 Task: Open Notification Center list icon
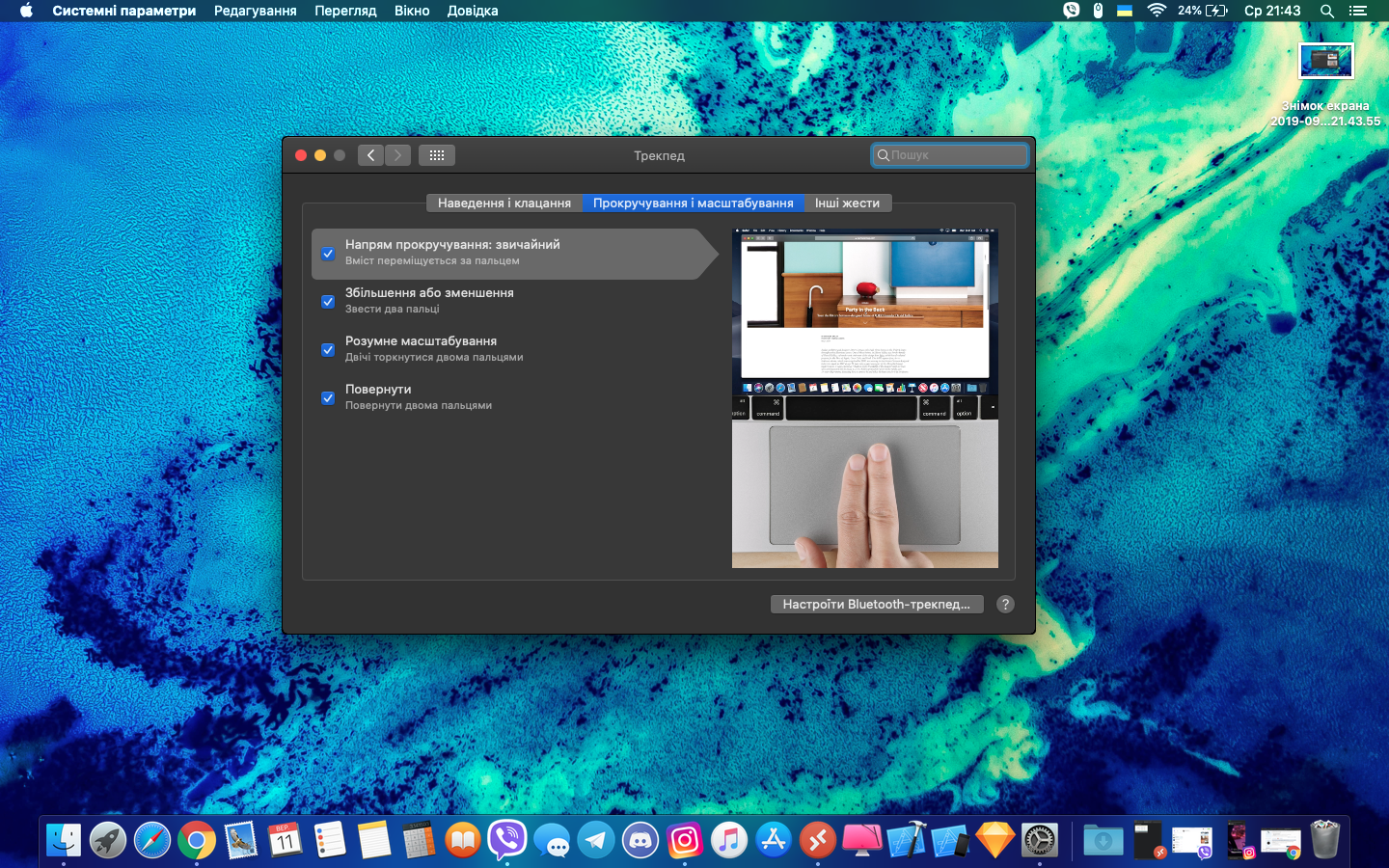tap(1358, 11)
